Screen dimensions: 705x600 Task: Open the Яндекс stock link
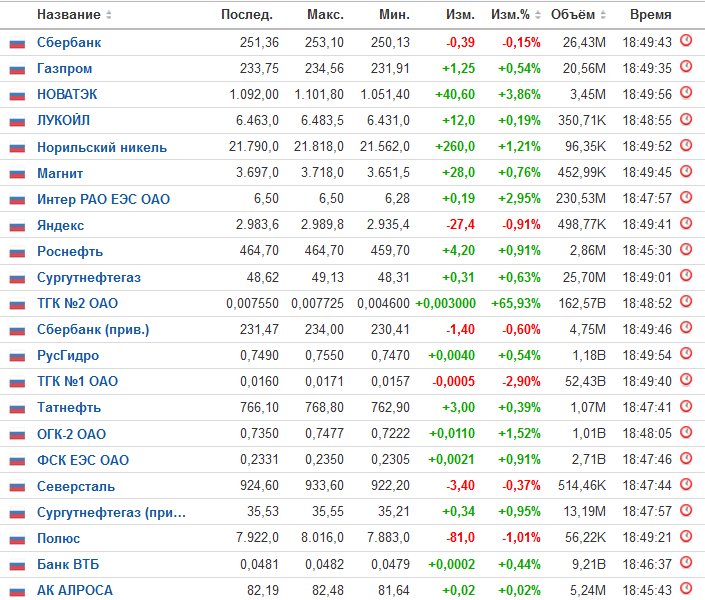(60, 225)
